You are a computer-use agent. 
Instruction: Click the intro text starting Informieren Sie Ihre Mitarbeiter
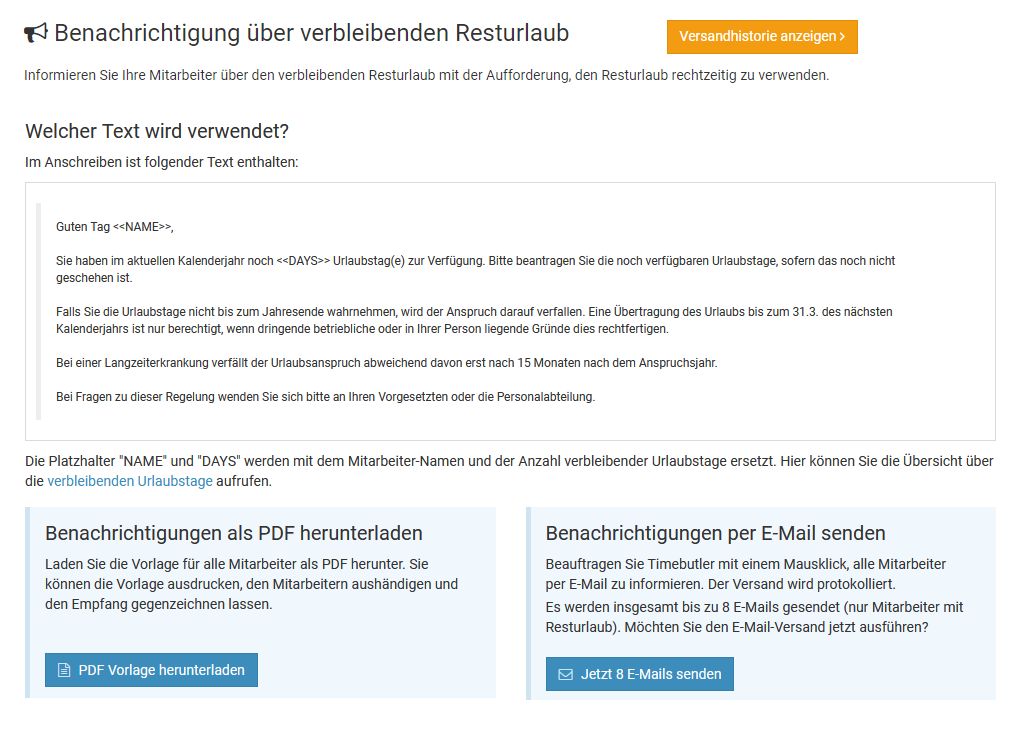point(427,75)
